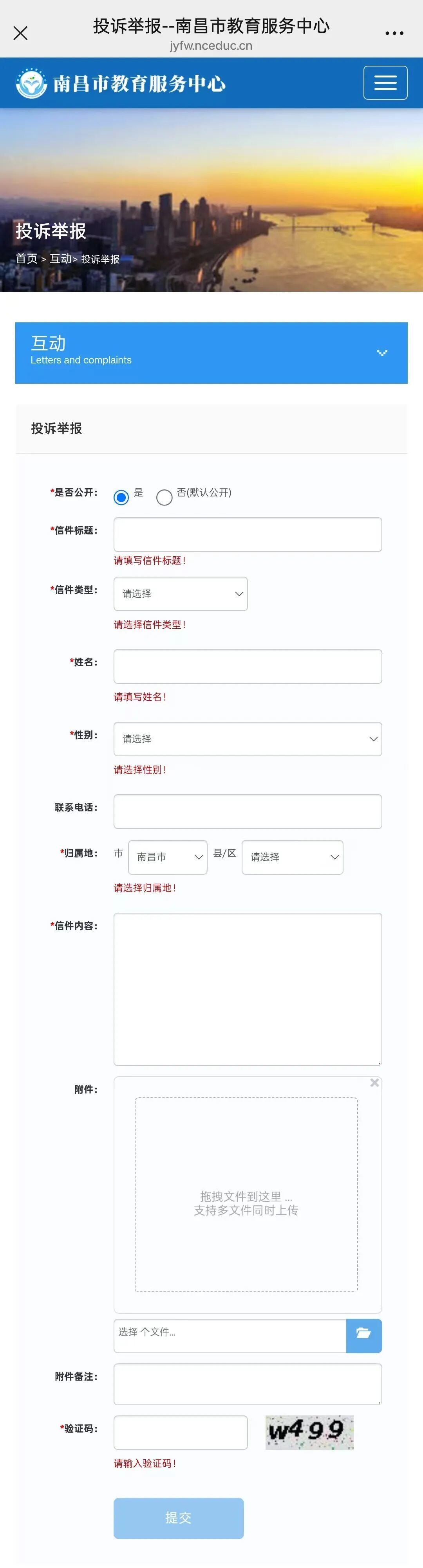
Task: Click the 互动 breadcrumb link
Action: tap(60, 259)
